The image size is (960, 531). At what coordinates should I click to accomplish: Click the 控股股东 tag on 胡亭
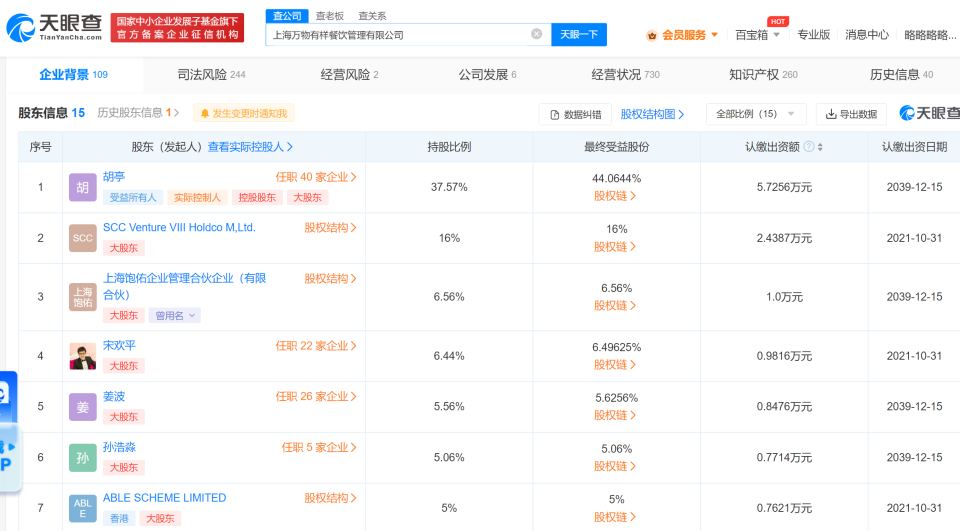click(257, 198)
